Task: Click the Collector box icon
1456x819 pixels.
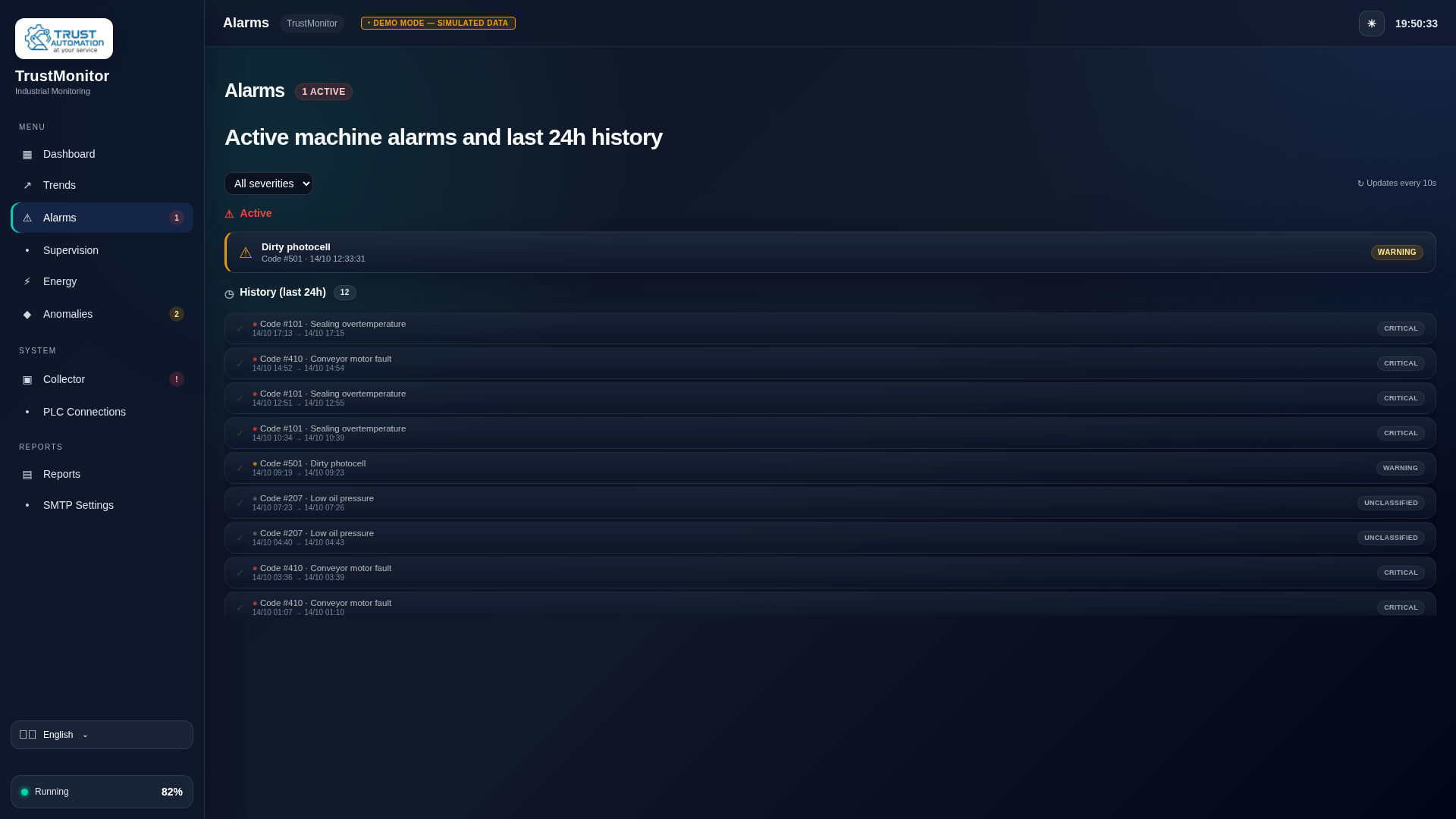Action: [x=27, y=380]
